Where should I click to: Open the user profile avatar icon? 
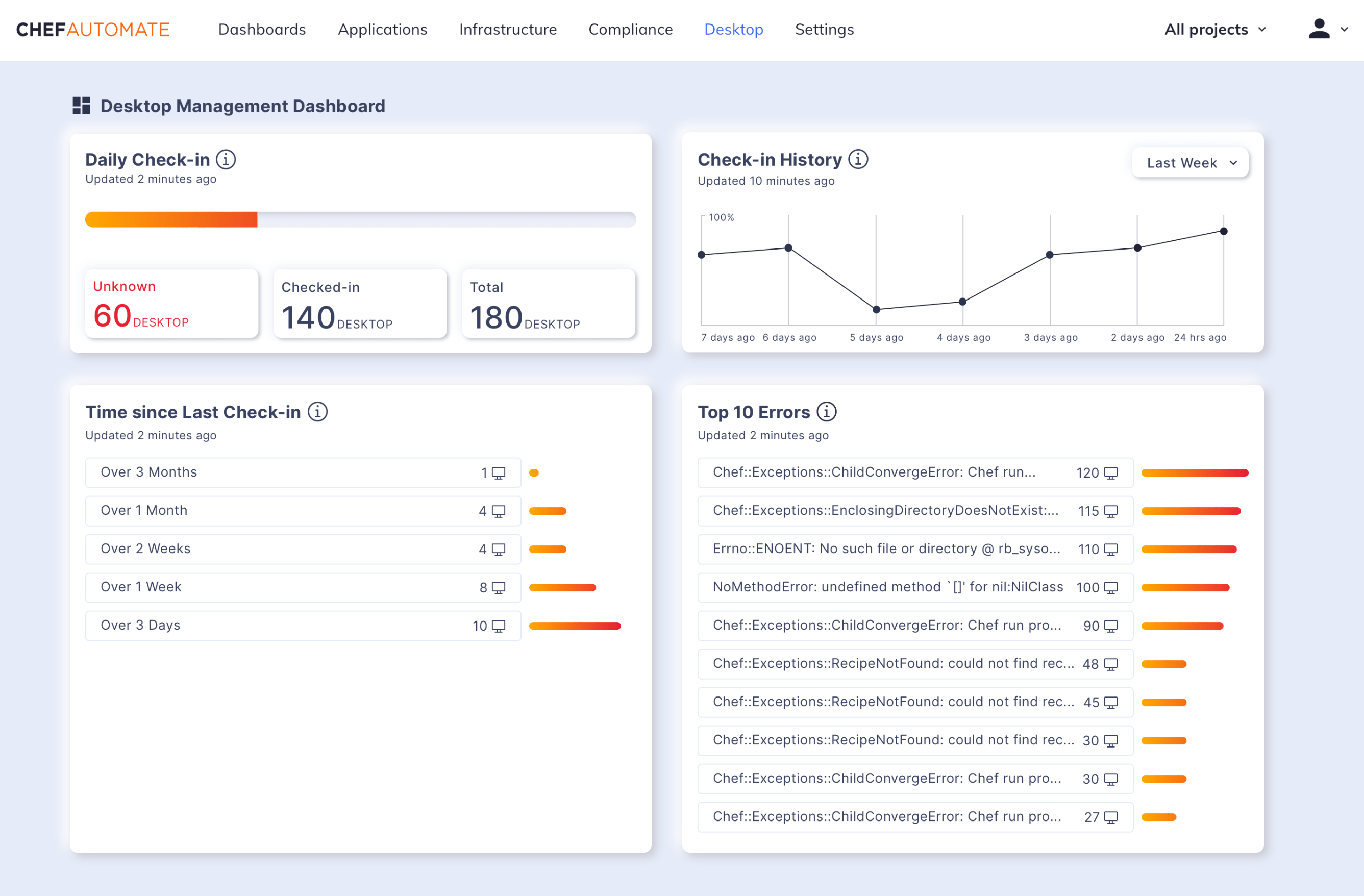pos(1319,29)
